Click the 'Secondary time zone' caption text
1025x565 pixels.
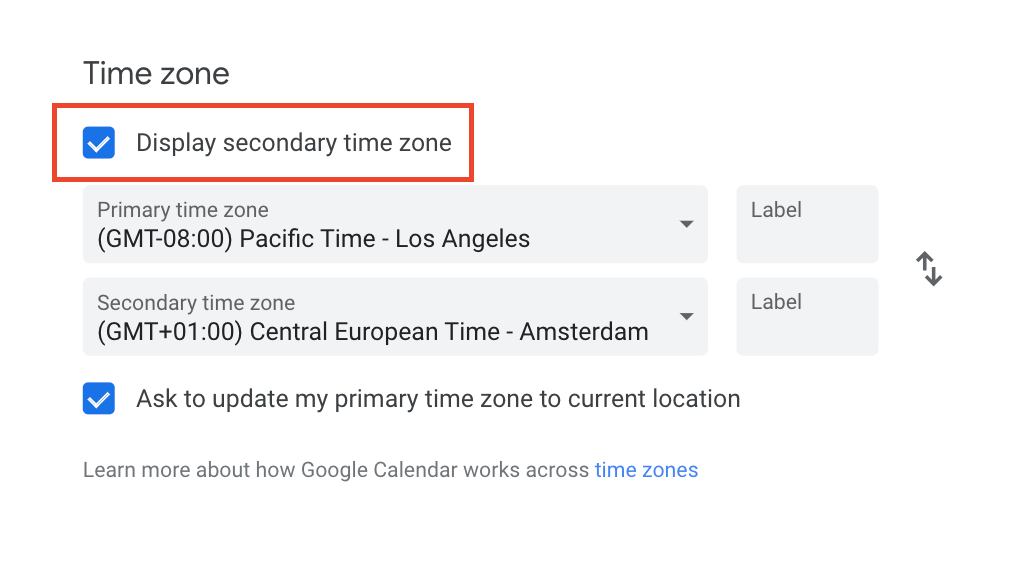point(196,303)
